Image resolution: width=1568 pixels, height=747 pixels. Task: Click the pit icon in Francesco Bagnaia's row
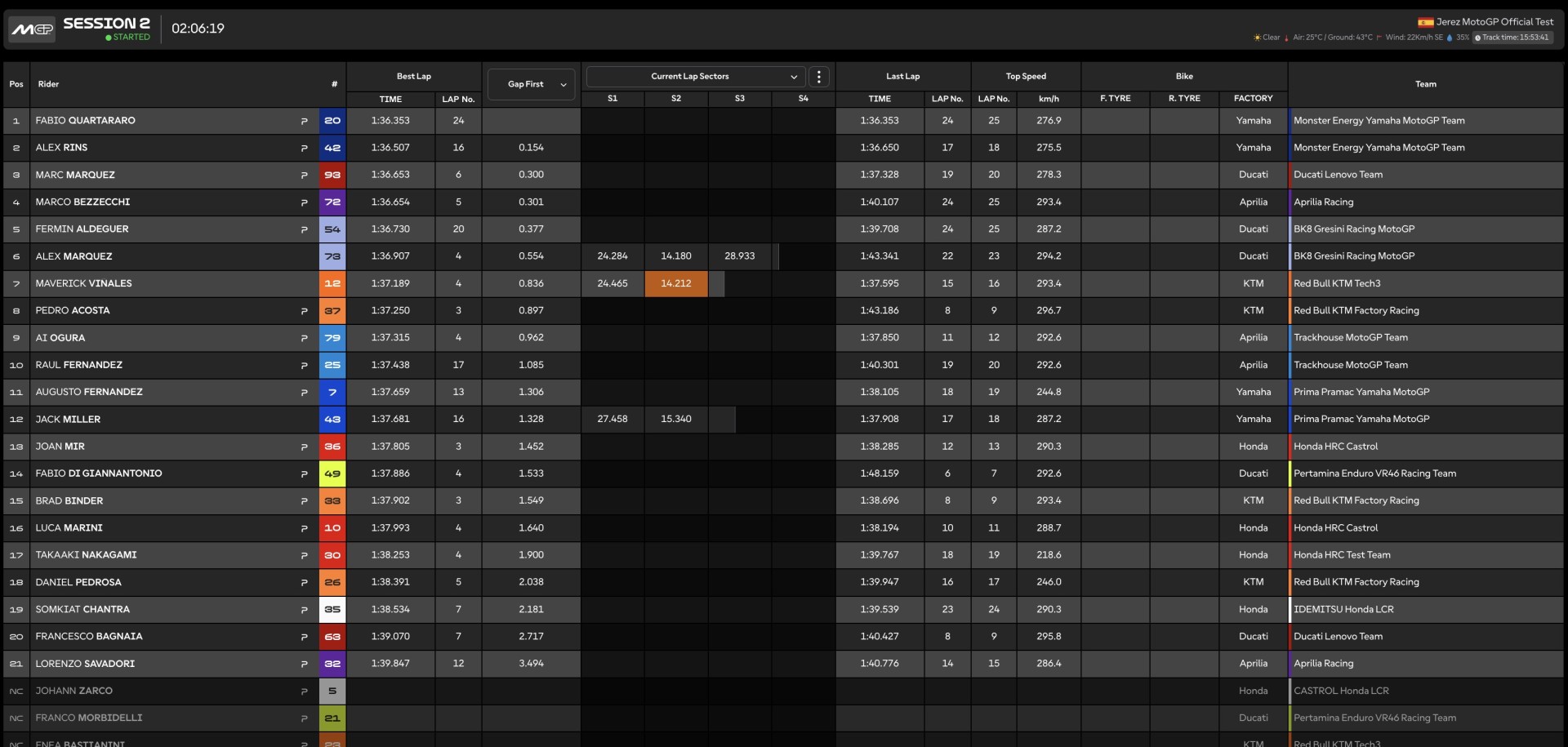[x=304, y=637]
